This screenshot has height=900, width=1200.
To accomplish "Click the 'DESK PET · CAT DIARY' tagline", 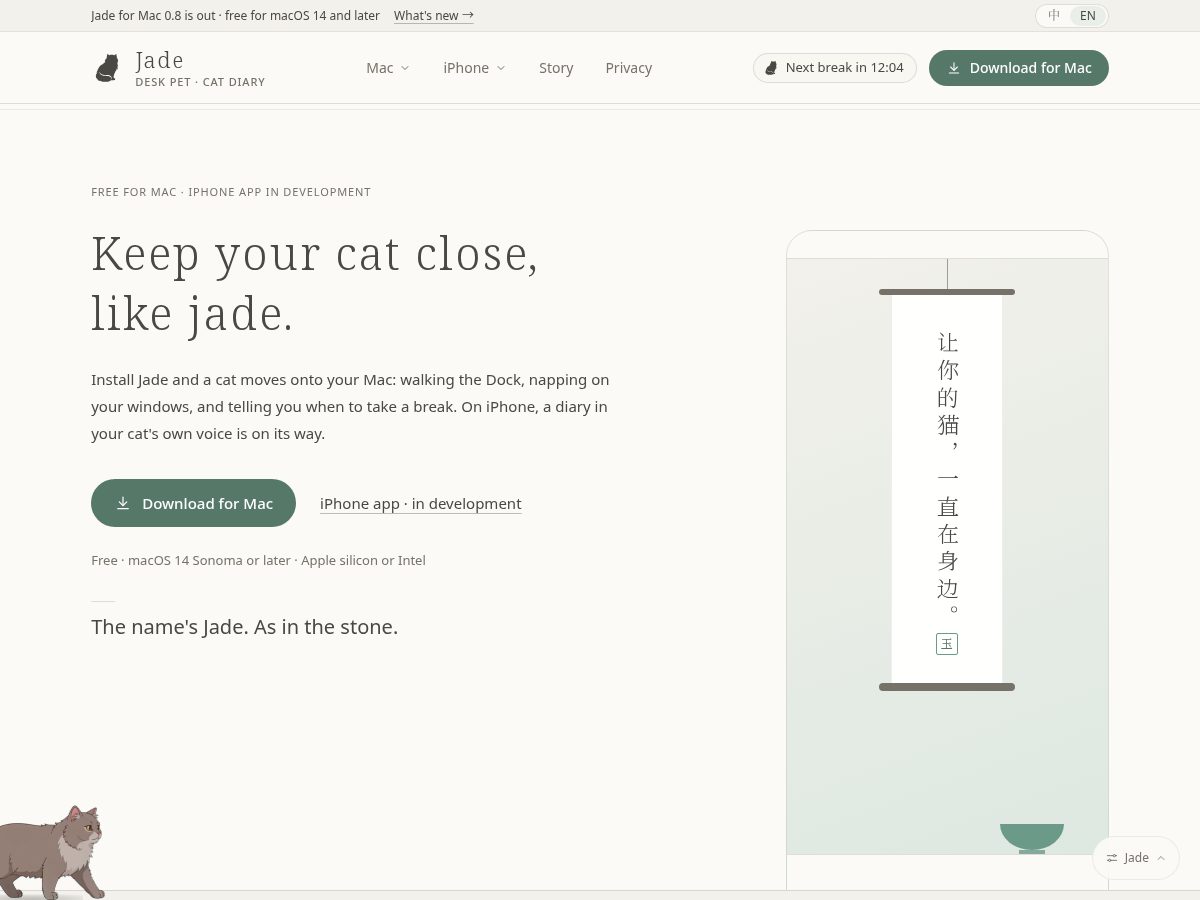I will pos(200,82).
